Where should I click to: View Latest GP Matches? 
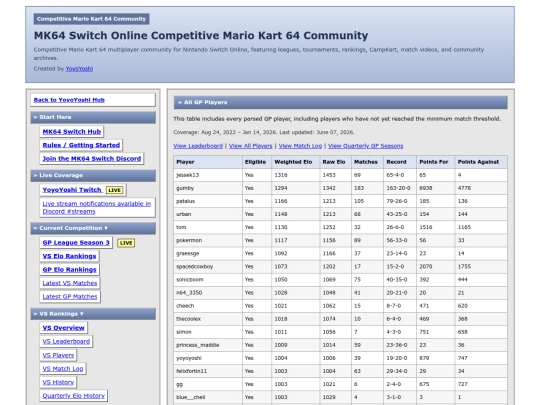[70, 297]
